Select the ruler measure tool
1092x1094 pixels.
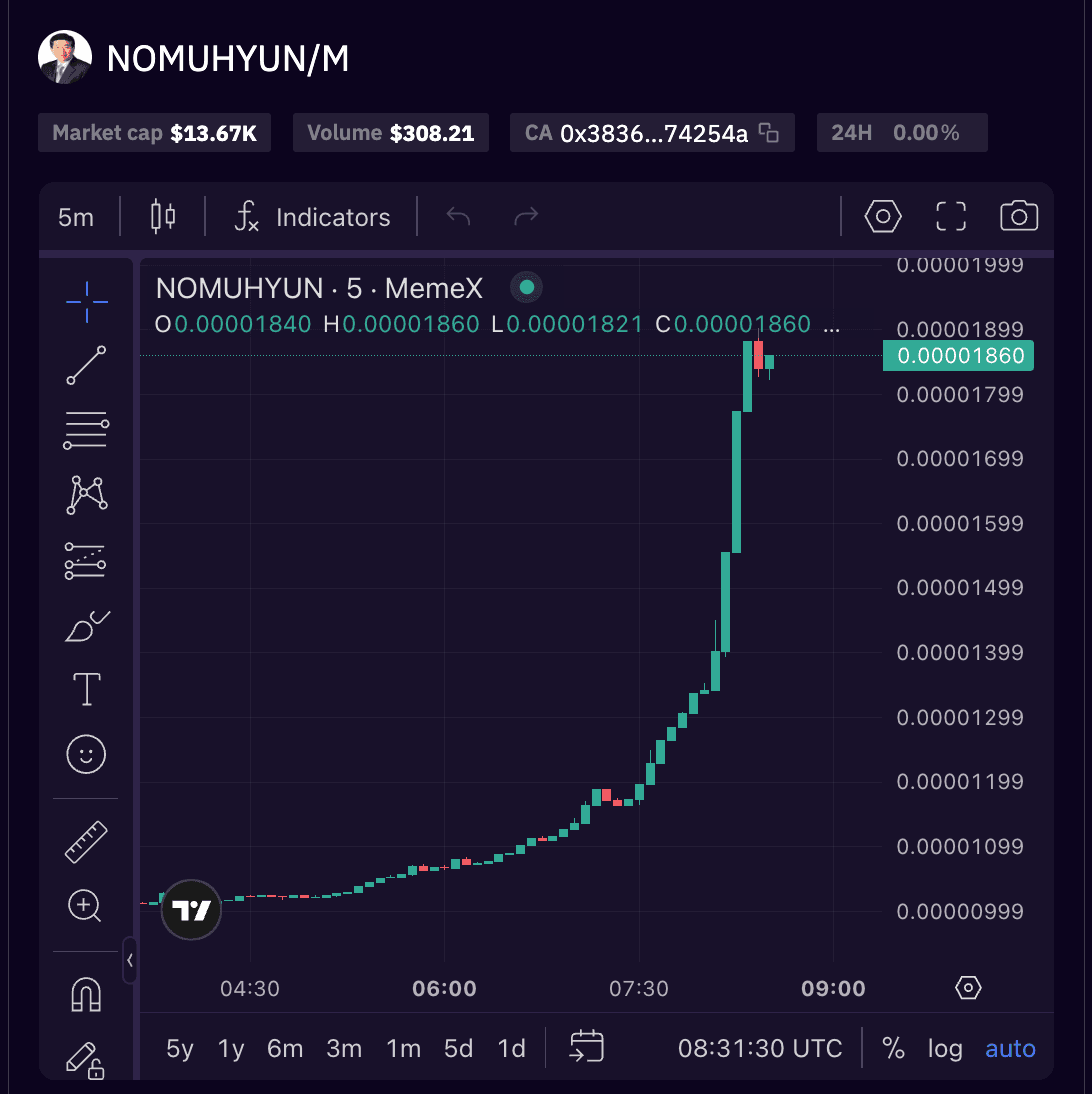click(x=87, y=841)
